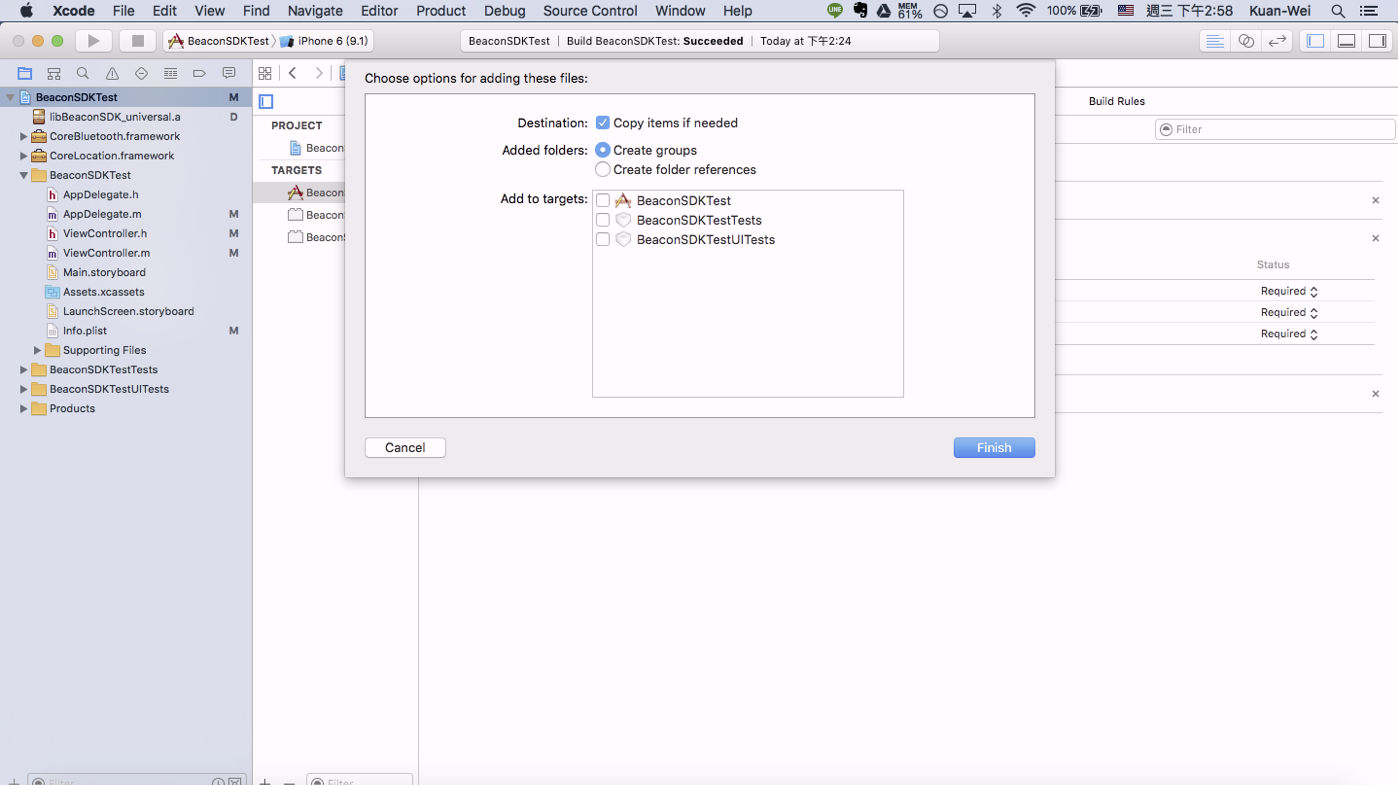This screenshot has height=785, width=1398.
Task: Open the related items grid menu
Action: point(265,73)
